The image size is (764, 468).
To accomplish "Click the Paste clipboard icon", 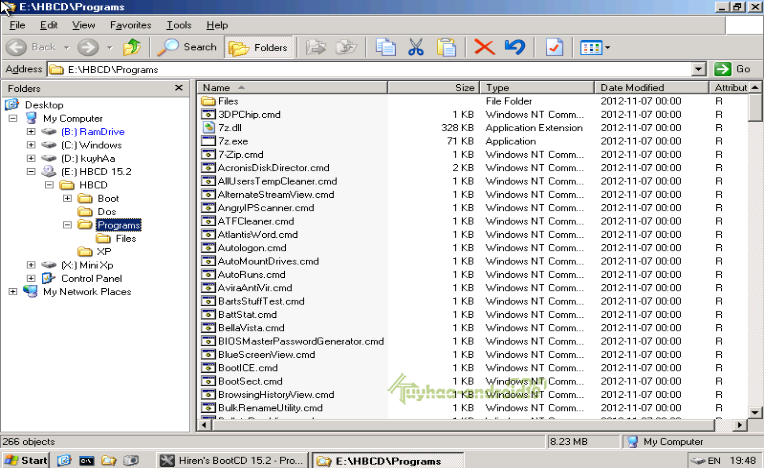I will pos(446,47).
